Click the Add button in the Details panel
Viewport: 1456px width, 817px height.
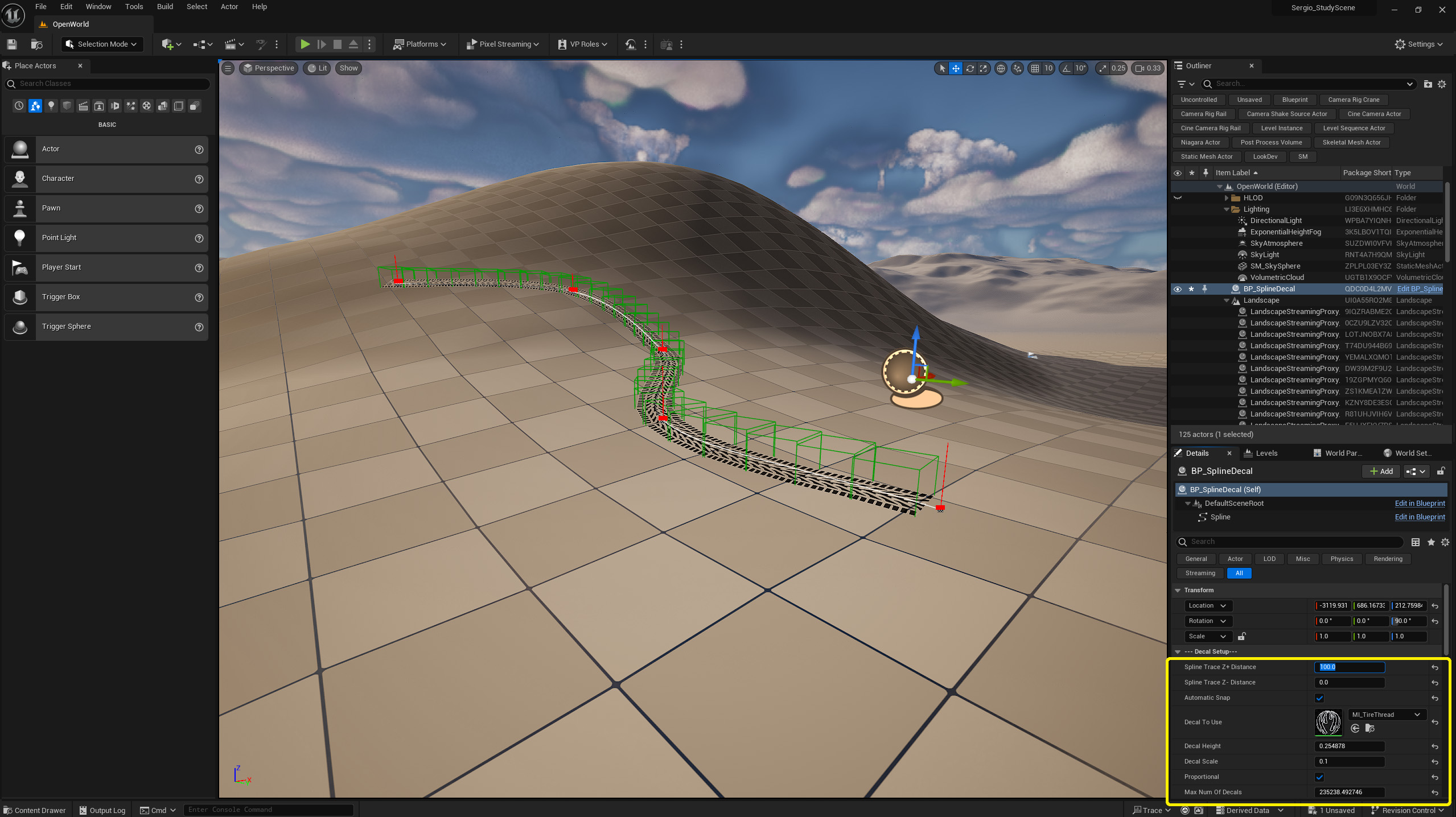click(x=1380, y=471)
